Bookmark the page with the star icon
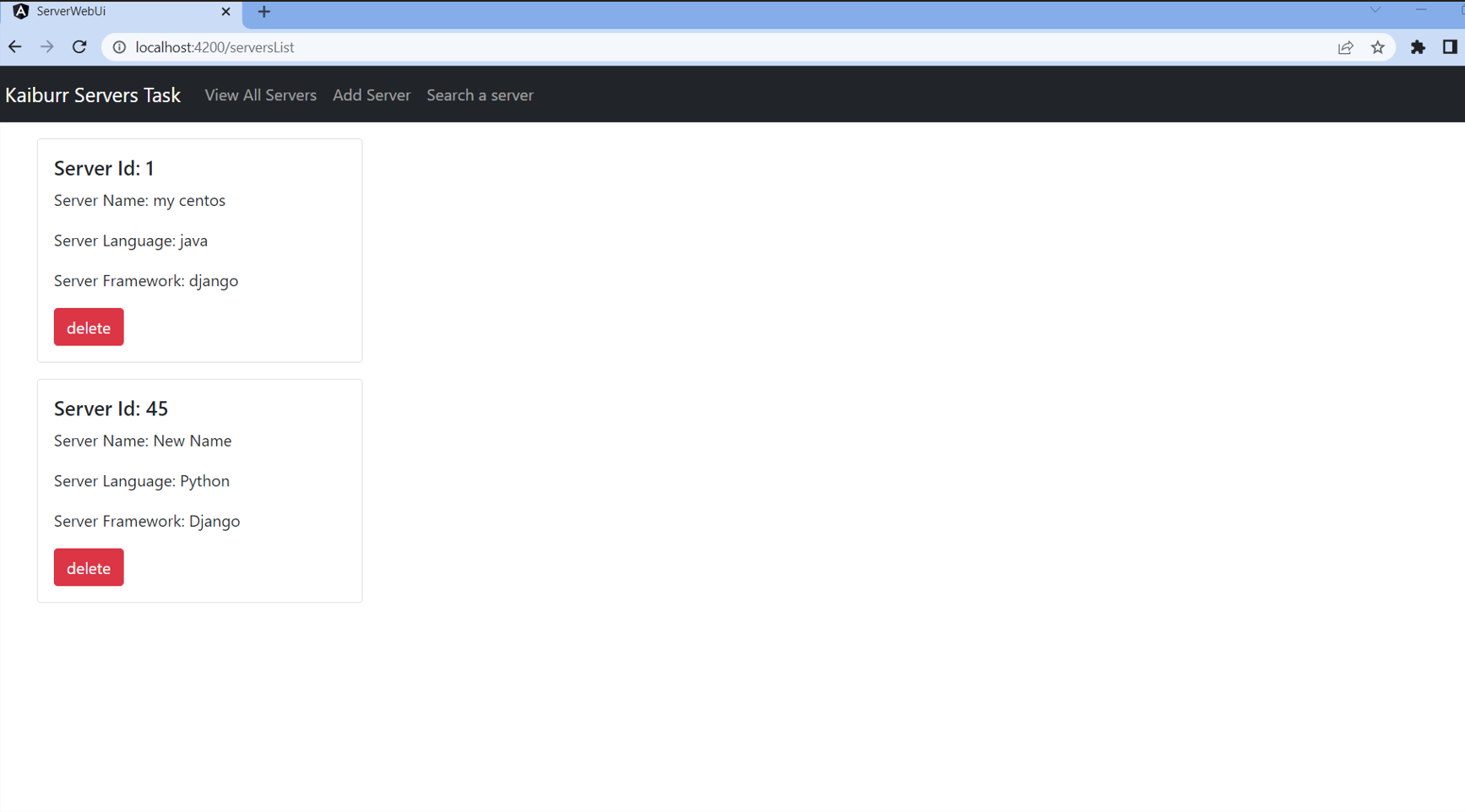The height and width of the screenshot is (812, 1465). tap(1378, 47)
